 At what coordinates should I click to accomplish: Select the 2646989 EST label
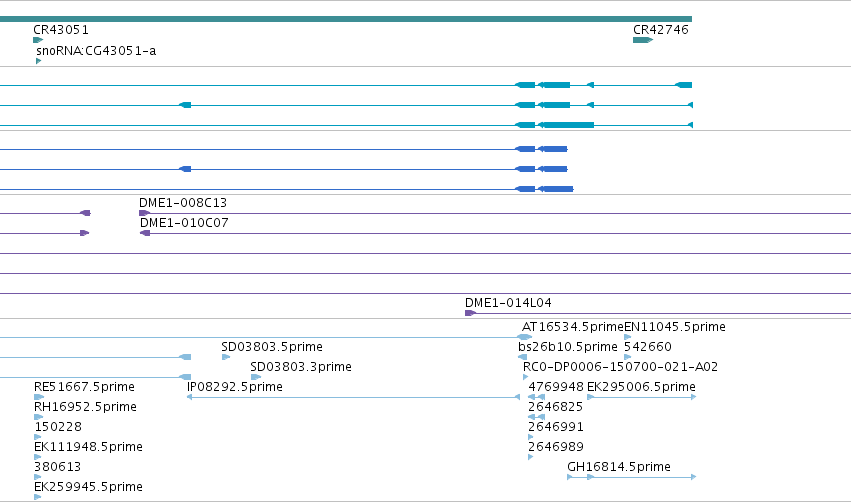(x=556, y=447)
